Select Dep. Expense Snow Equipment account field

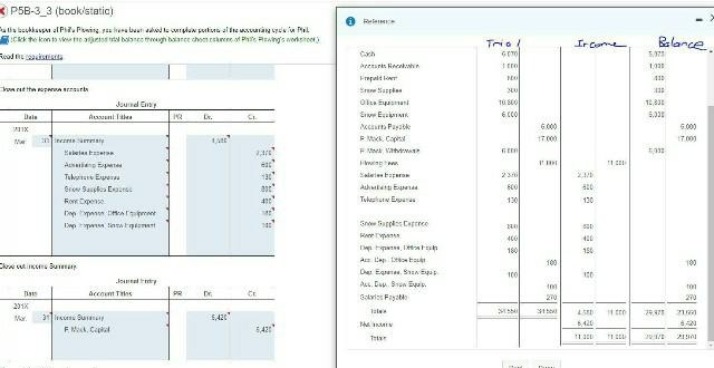click(x=110, y=225)
